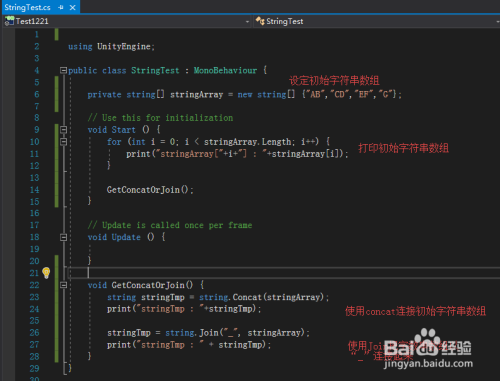Collapse the GetConcatOrJoin method block
This screenshot has width=500, height=381.
pos(63,285)
